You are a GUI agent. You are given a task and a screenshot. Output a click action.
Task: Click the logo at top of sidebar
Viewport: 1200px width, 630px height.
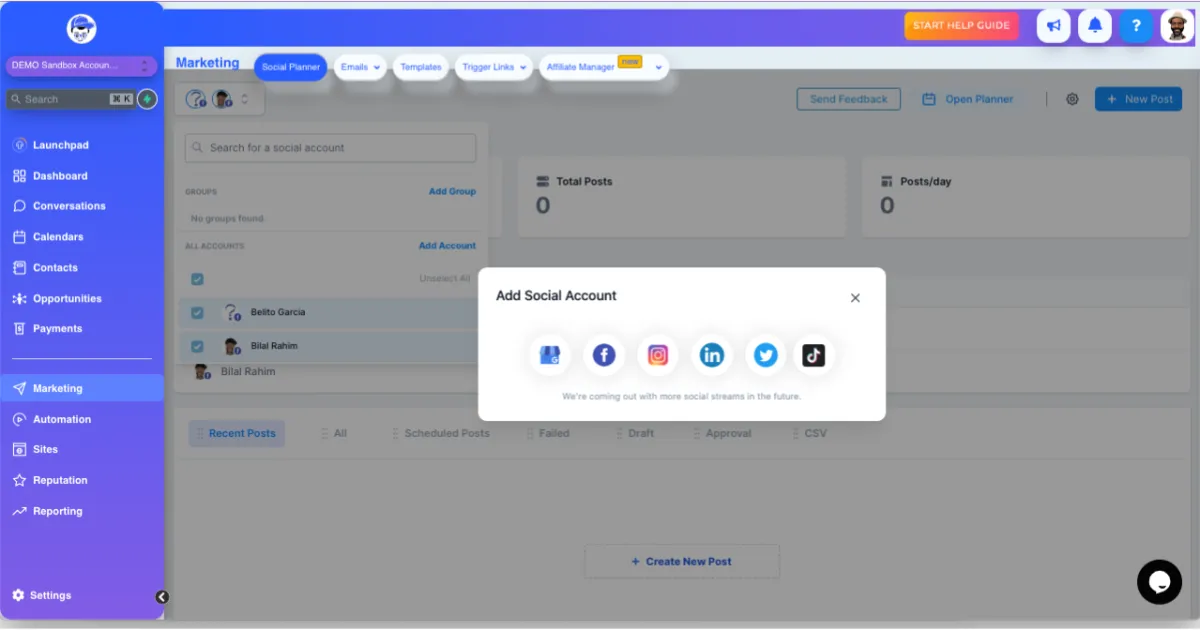point(82,29)
